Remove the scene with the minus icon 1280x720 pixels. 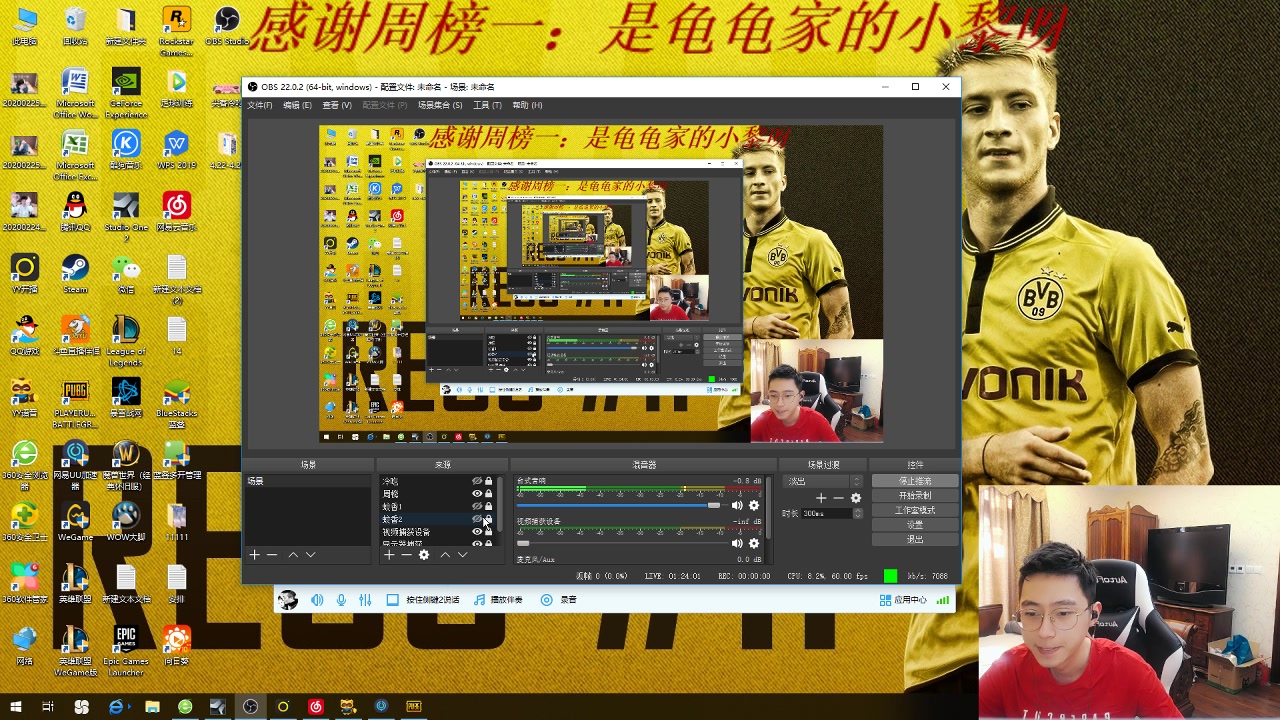[x=272, y=555]
